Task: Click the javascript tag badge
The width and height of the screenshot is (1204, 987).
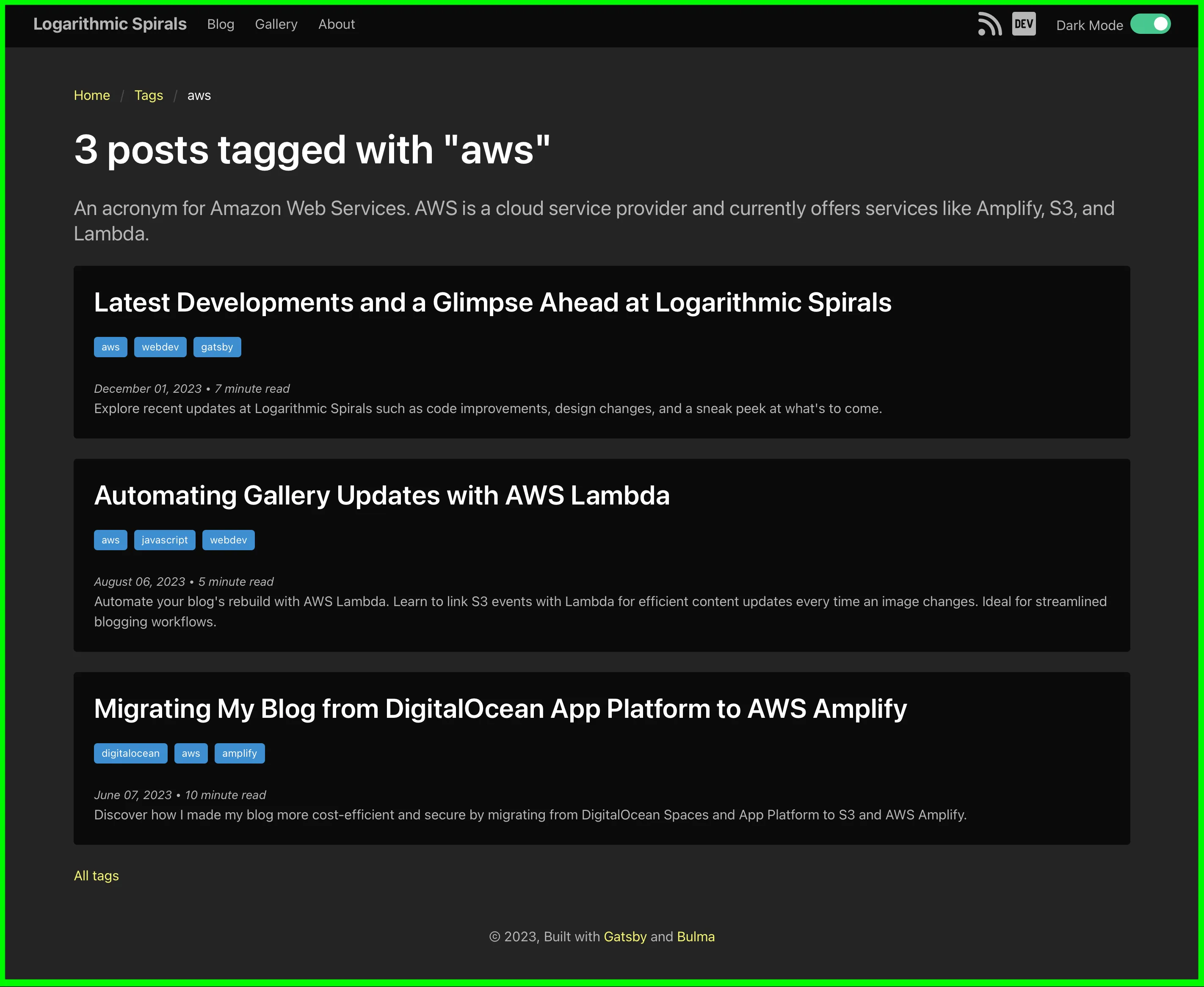Action: (x=164, y=540)
